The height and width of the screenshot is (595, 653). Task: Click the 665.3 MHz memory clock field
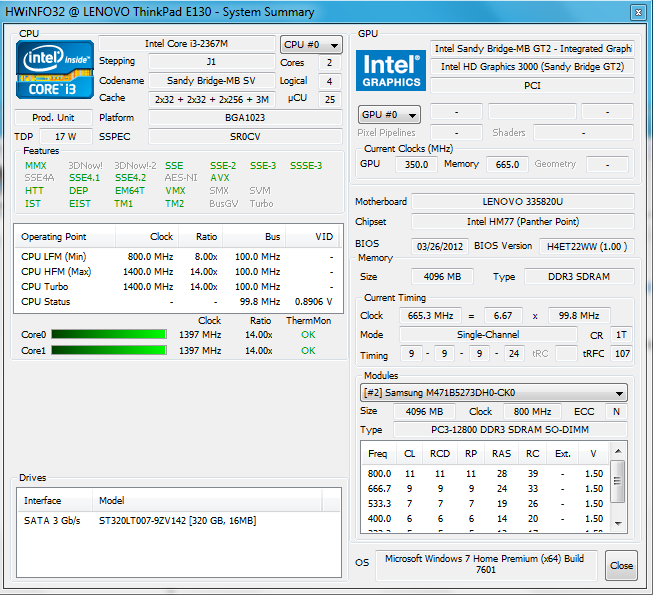point(430,316)
